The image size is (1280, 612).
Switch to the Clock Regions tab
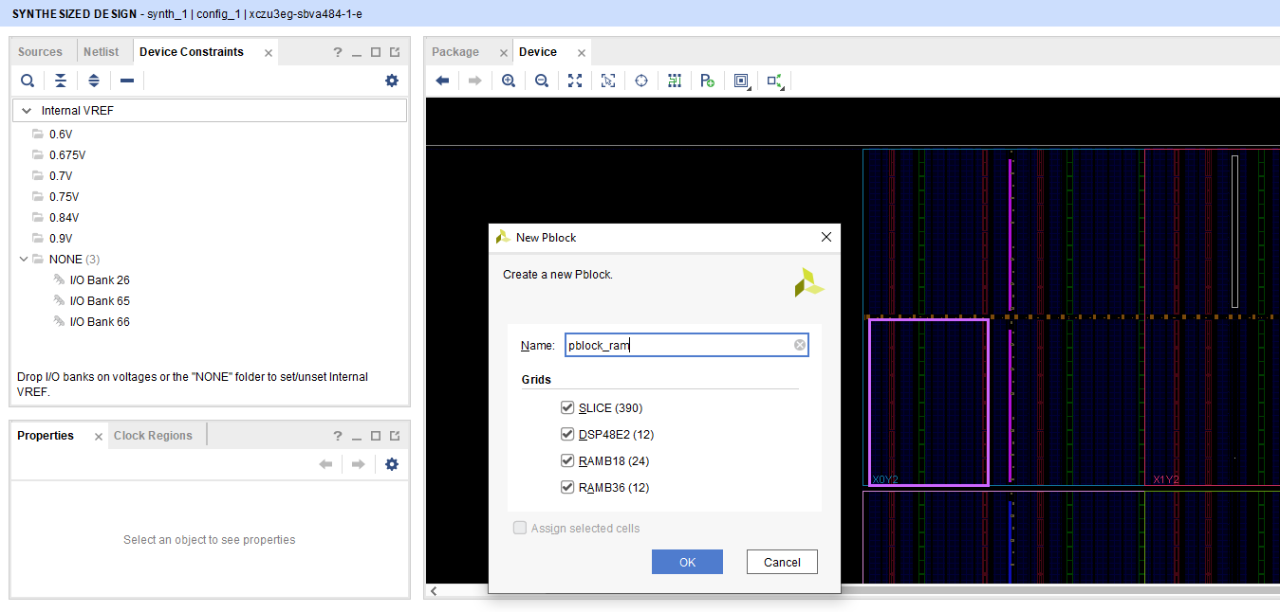(152, 436)
